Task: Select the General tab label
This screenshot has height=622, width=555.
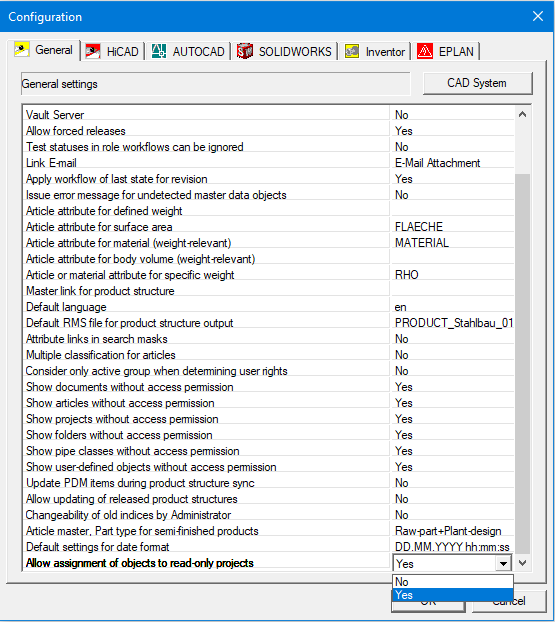Action: click(x=54, y=50)
